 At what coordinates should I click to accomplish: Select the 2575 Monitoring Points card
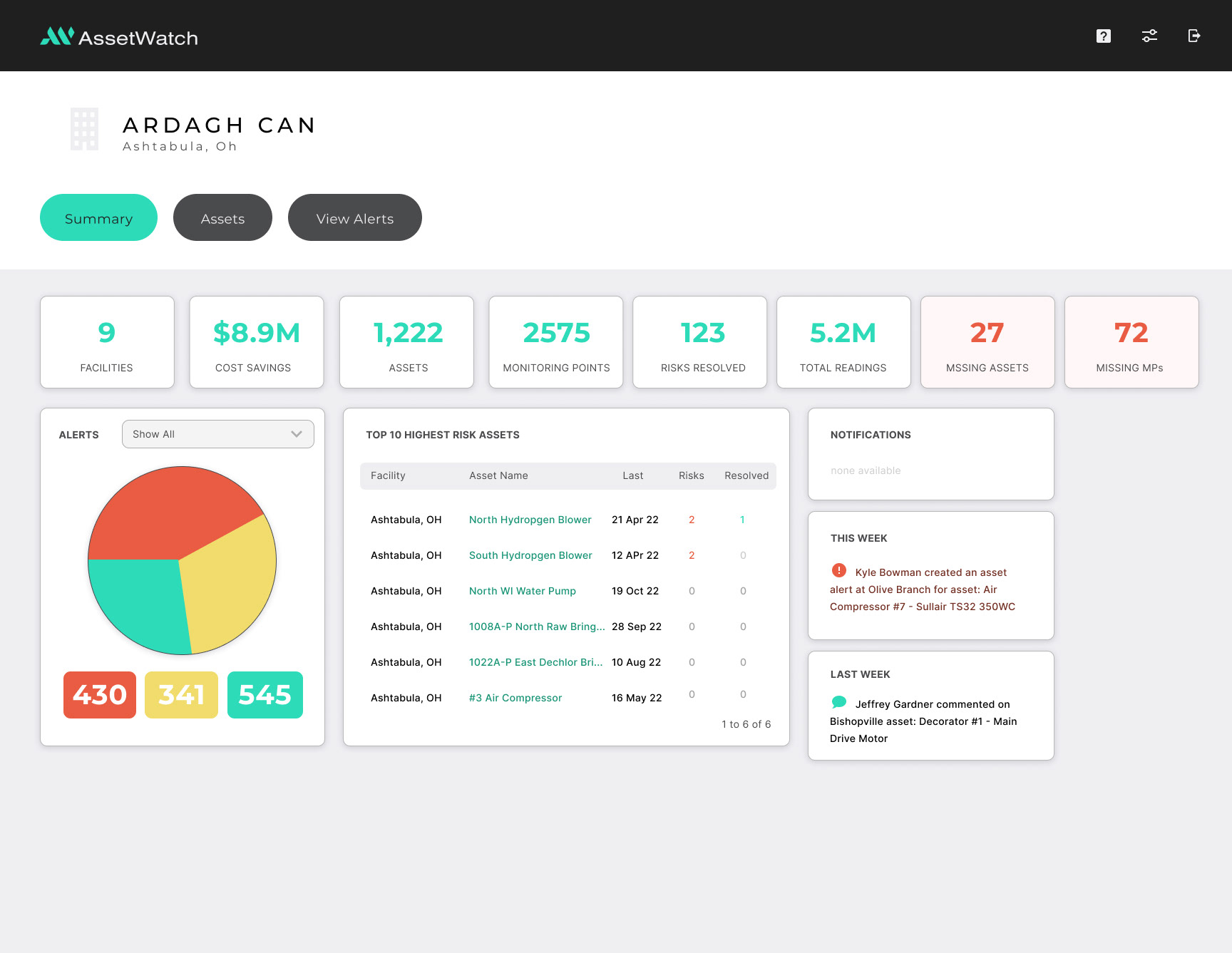(556, 342)
